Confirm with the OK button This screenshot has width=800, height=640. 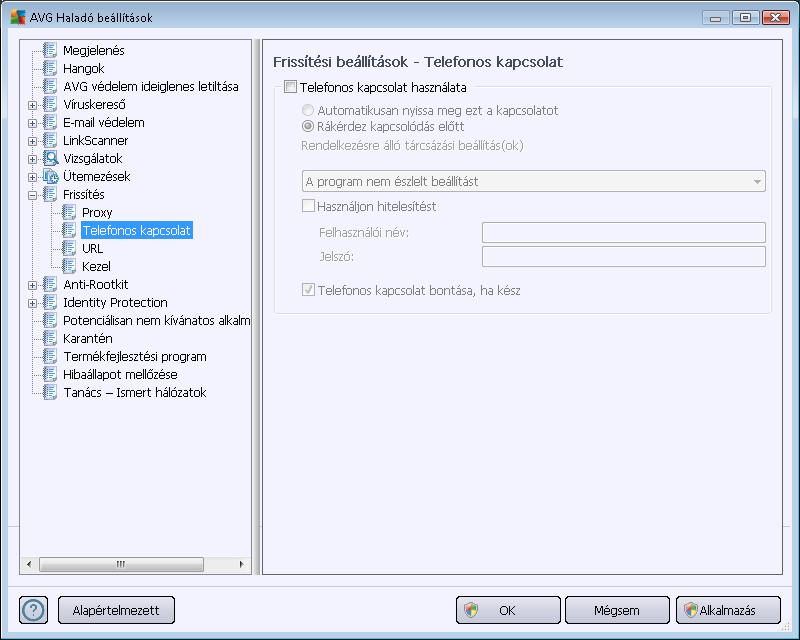508,610
